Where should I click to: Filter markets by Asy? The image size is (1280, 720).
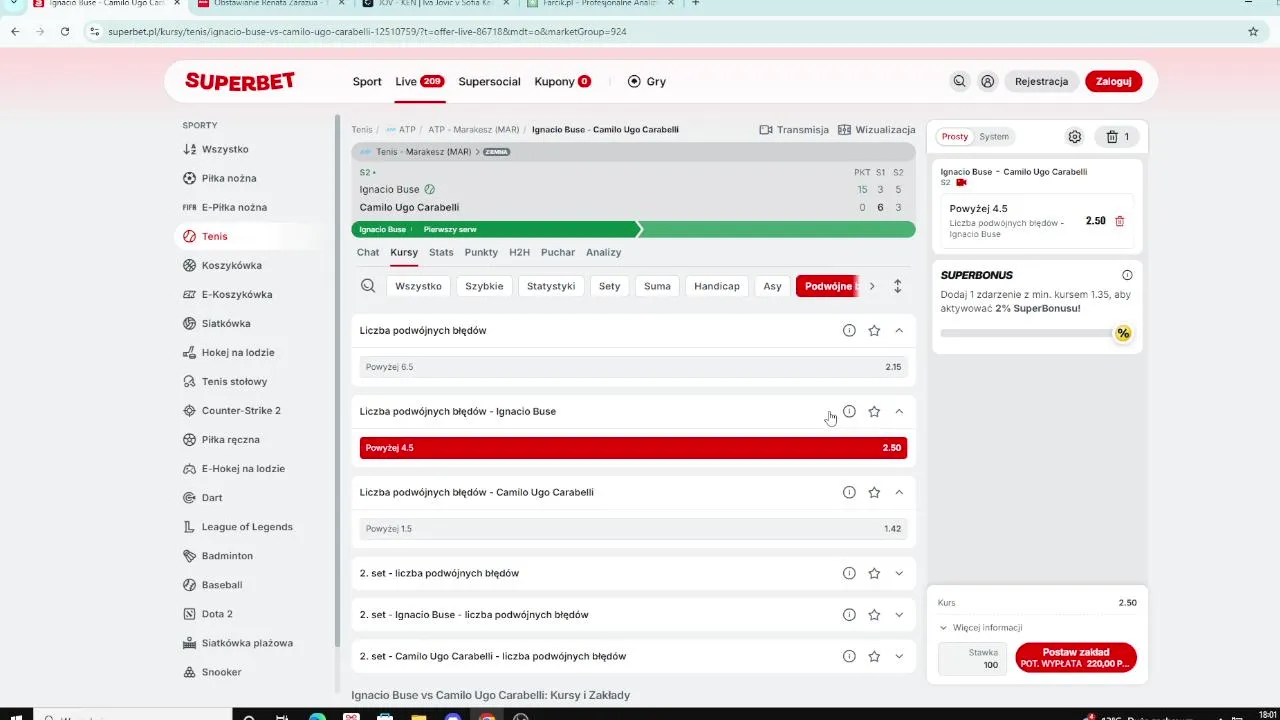pos(772,286)
